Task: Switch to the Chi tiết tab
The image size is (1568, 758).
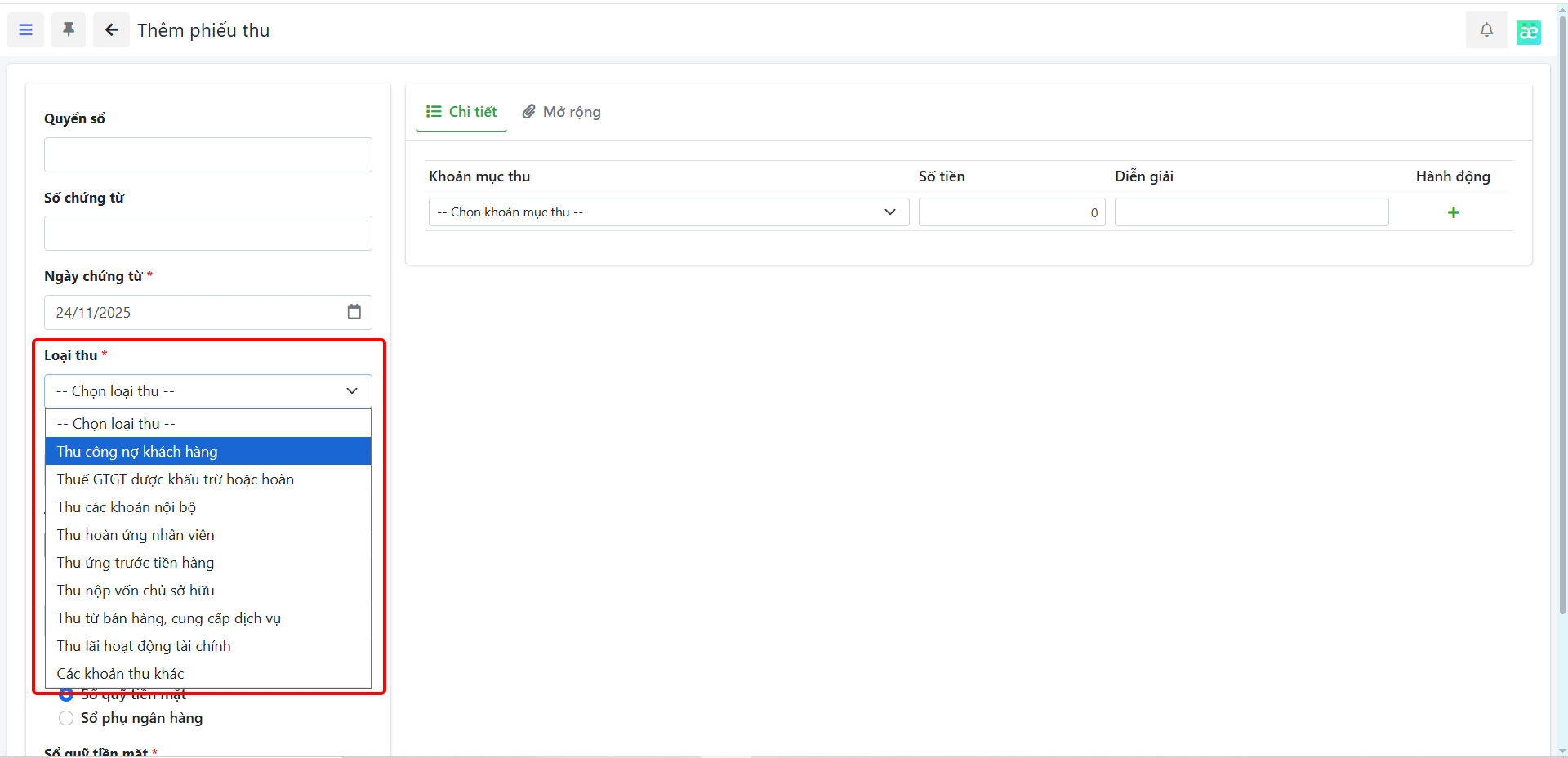Action: (461, 112)
